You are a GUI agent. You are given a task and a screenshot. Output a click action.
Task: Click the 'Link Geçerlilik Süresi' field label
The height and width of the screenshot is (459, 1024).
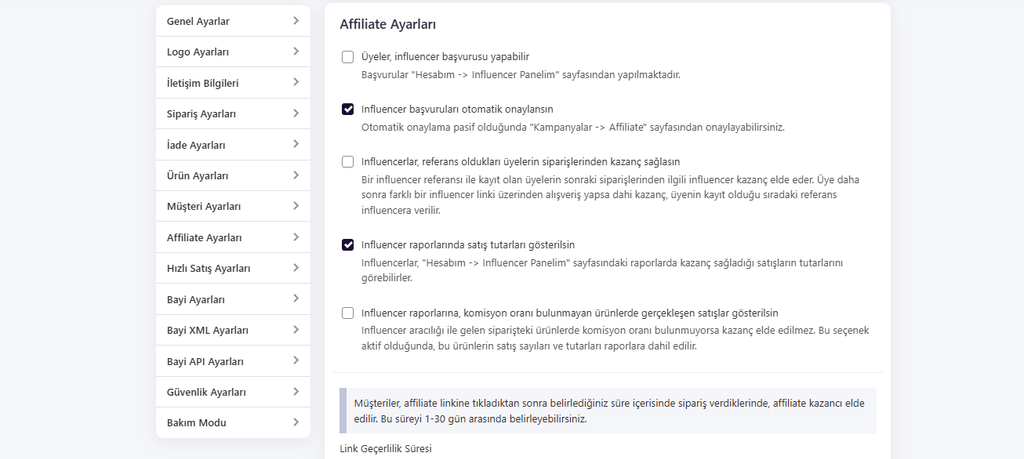tap(386, 449)
